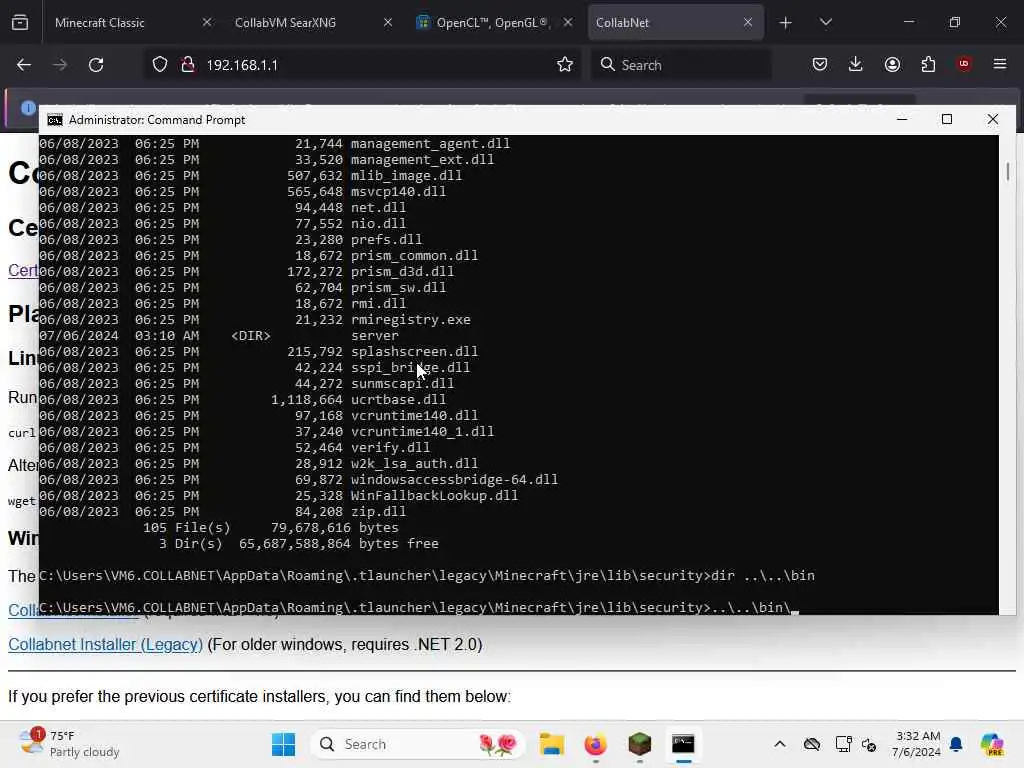1024x768 pixels.
Task: Click ucrtbase.dll in the listing
Action: (x=398, y=400)
